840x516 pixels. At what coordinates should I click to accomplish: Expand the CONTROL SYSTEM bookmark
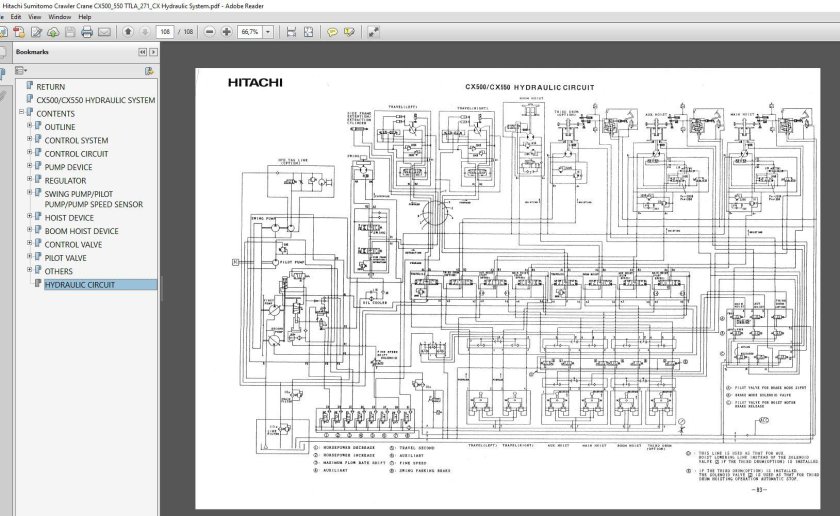point(29,141)
